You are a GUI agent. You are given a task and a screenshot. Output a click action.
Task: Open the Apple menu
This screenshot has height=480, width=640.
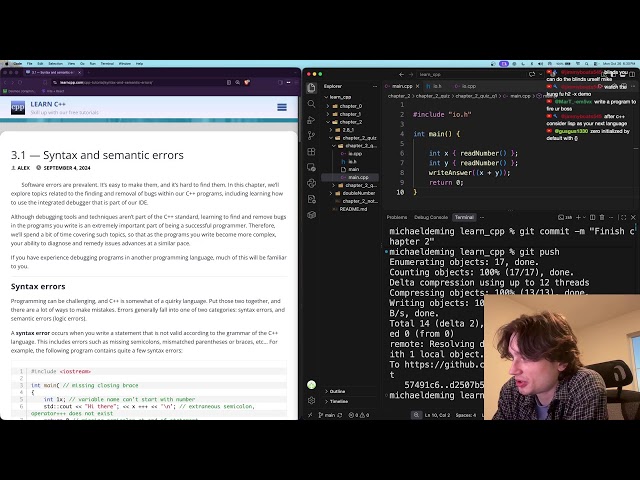[x=7, y=64]
